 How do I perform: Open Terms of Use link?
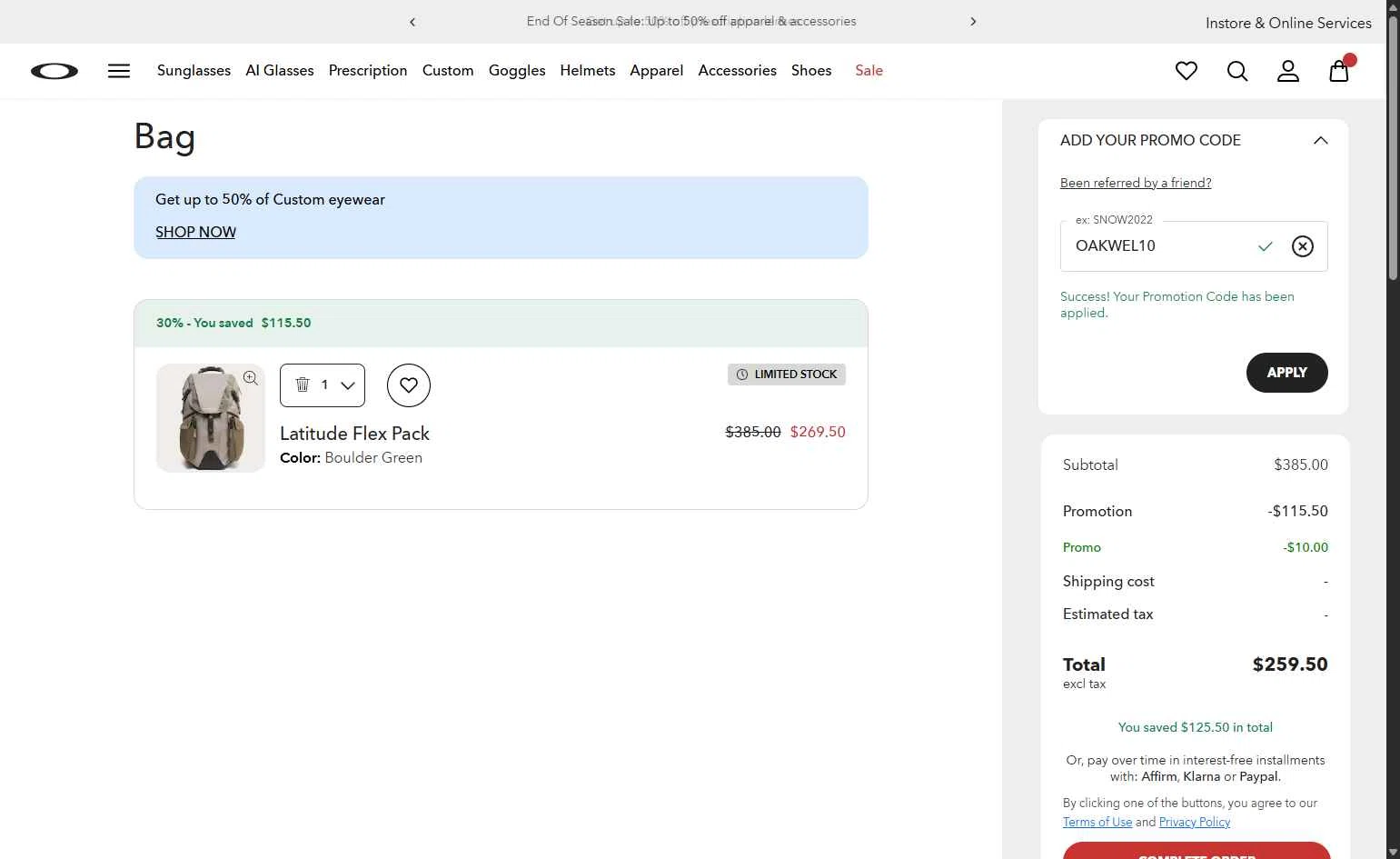click(1097, 822)
